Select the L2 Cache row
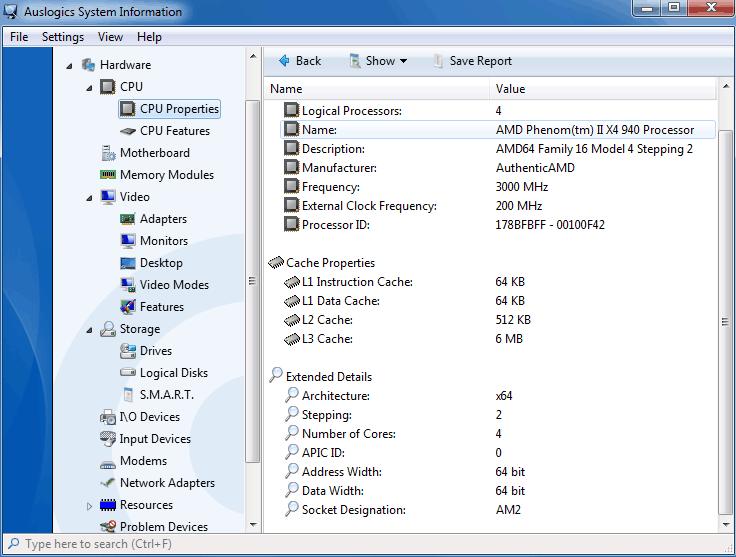The width and height of the screenshot is (736, 557). tap(498, 320)
